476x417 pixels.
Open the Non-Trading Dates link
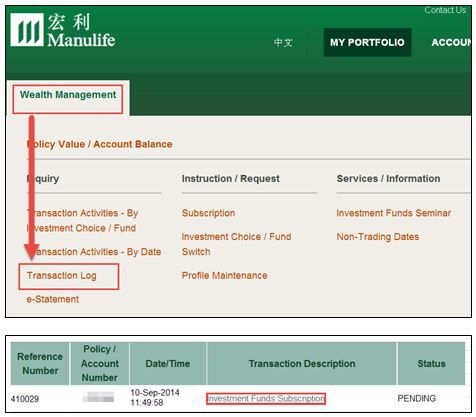coord(378,237)
